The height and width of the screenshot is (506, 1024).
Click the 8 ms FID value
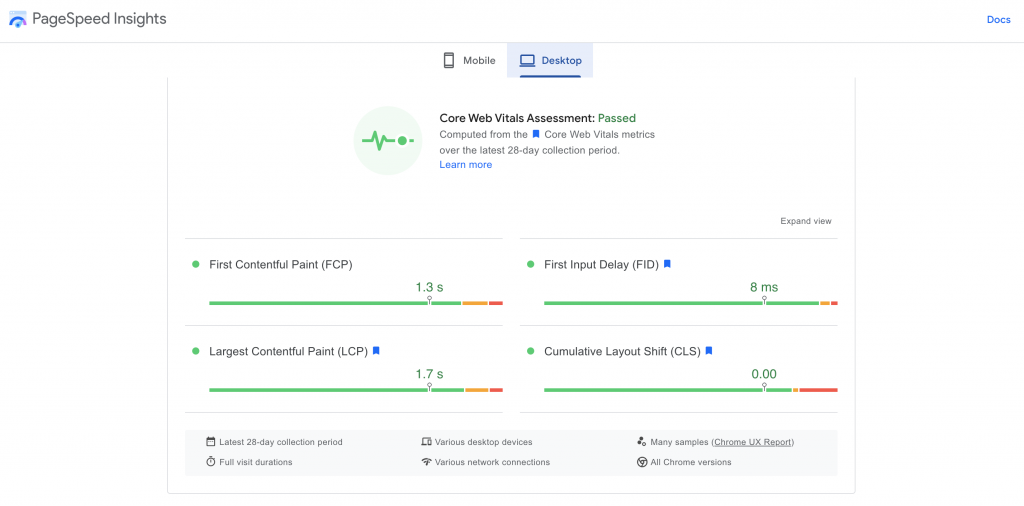(764, 287)
